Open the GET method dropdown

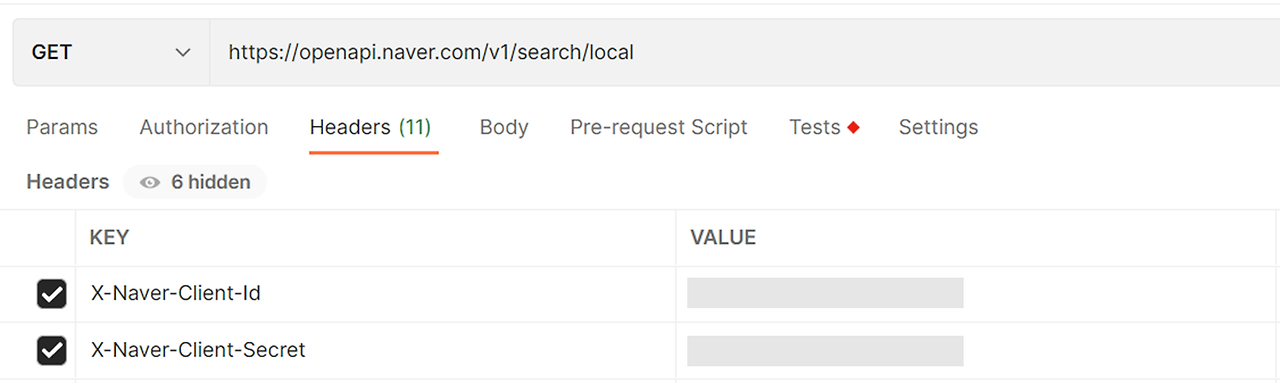tap(111, 52)
